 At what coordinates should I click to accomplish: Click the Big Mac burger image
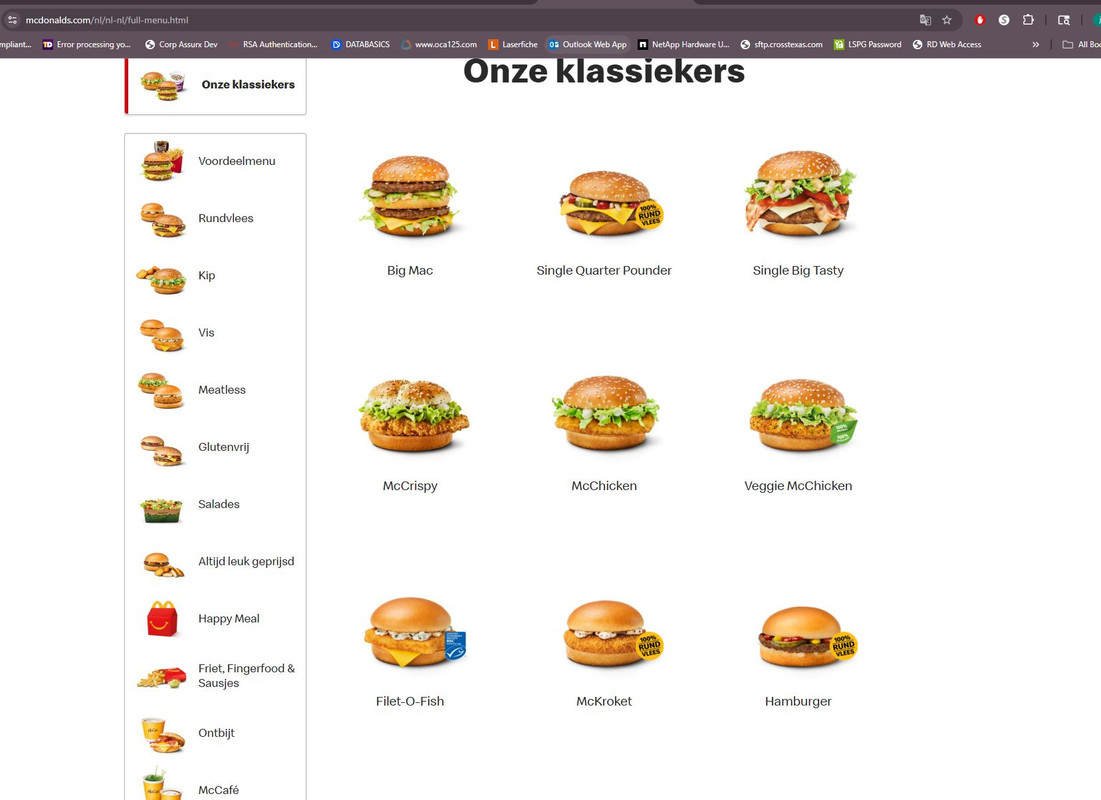pyautogui.click(x=410, y=196)
